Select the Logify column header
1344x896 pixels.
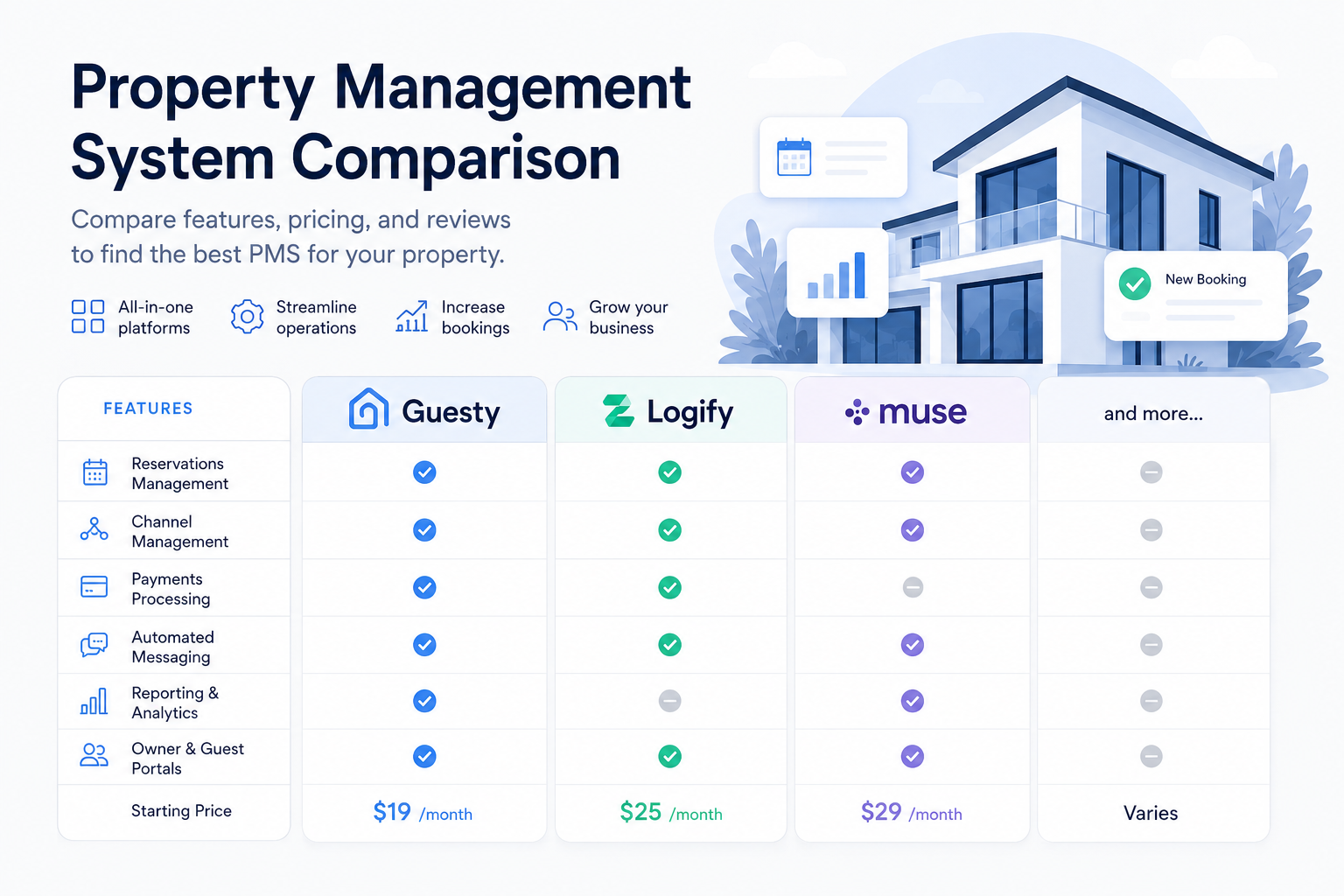pyautogui.click(x=670, y=410)
